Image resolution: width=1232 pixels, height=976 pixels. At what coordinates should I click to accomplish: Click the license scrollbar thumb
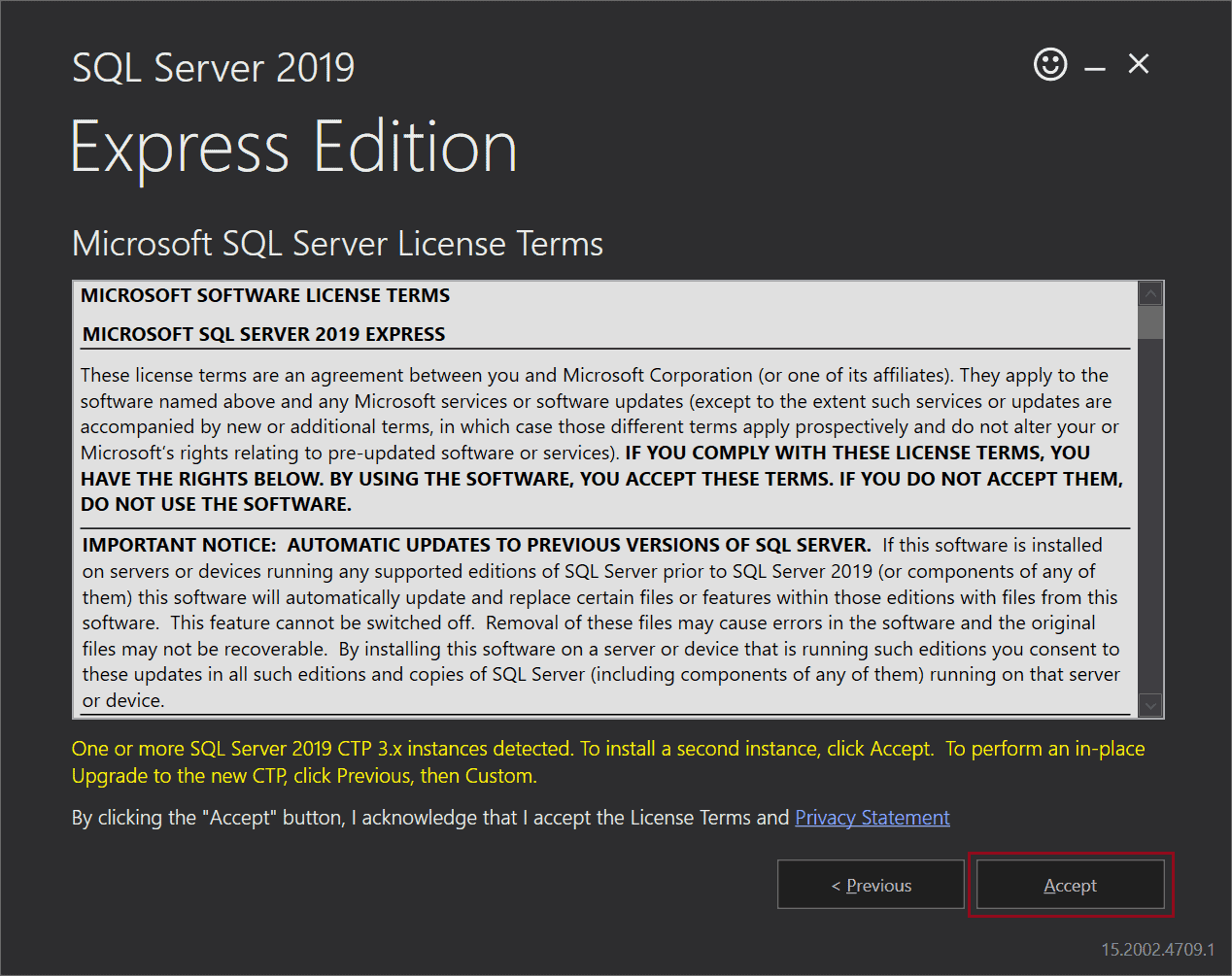coord(1150,322)
